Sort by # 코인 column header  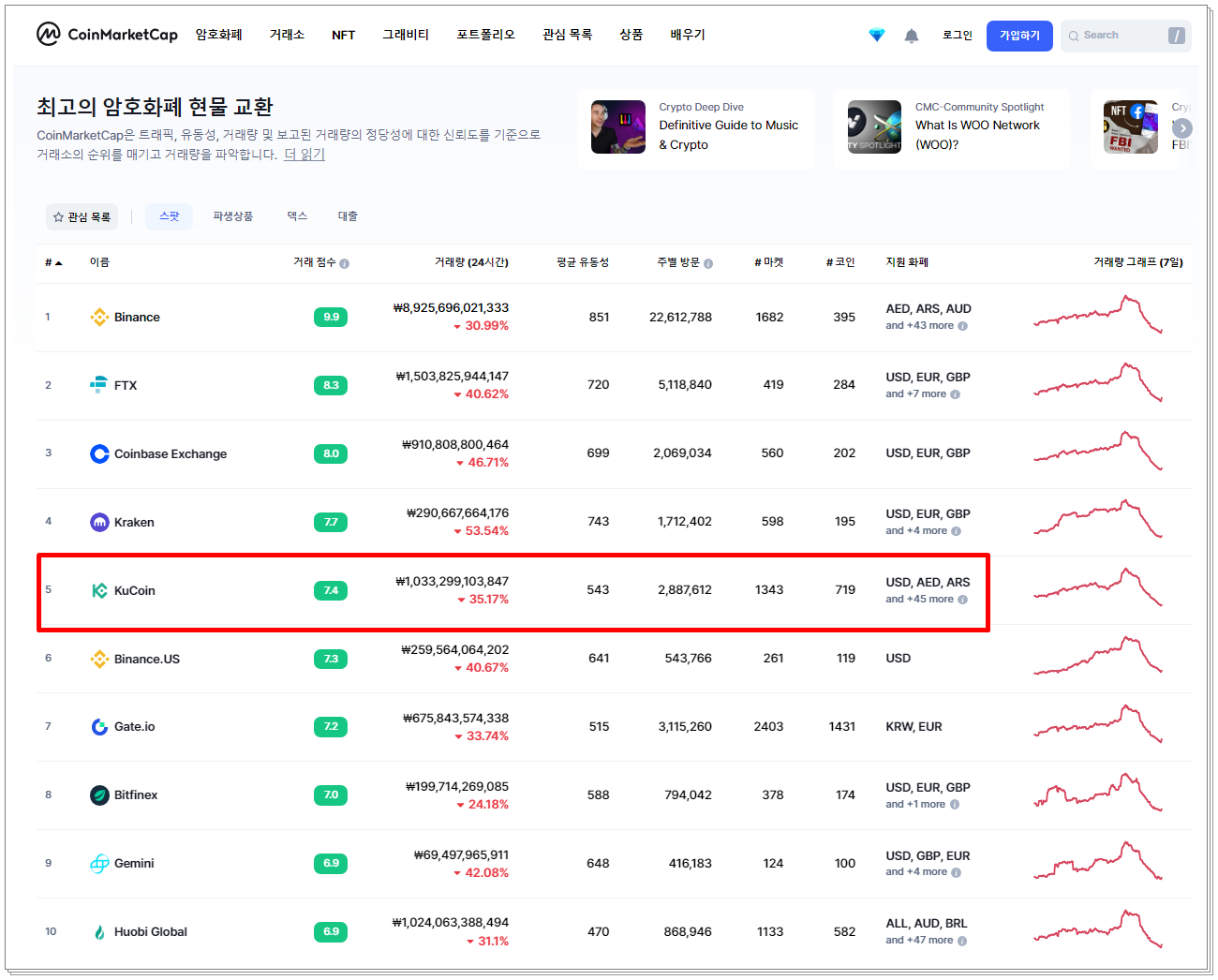(x=840, y=262)
